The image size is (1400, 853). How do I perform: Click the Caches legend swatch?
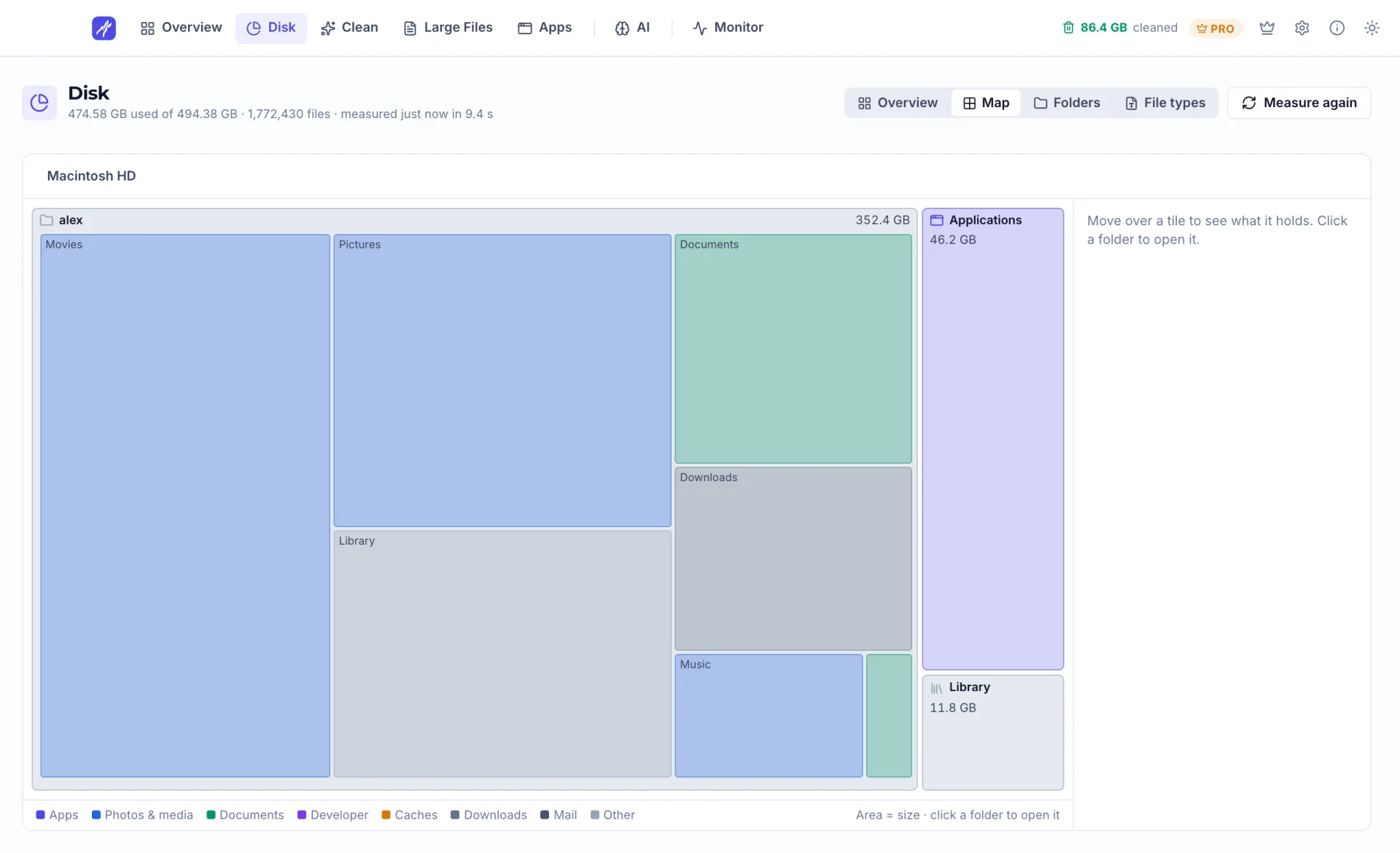386,815
